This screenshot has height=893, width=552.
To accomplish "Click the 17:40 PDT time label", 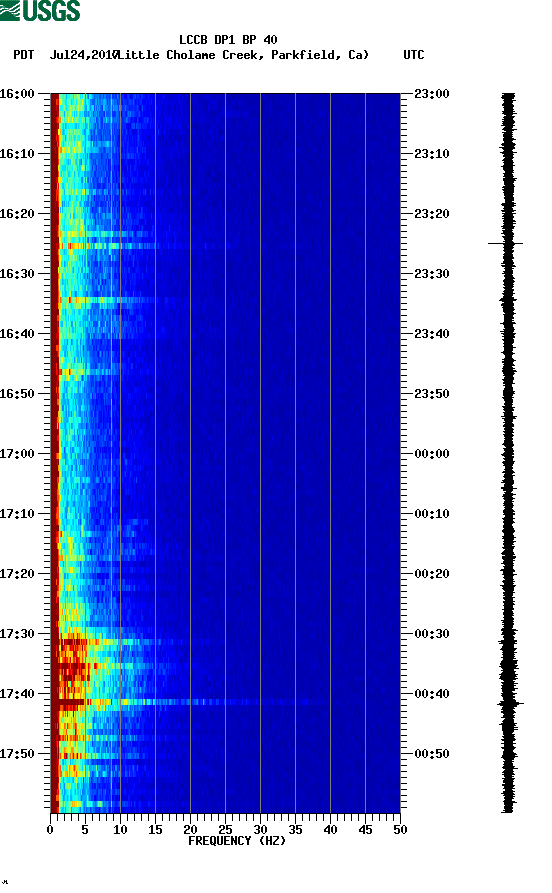I will pos(17,694).
